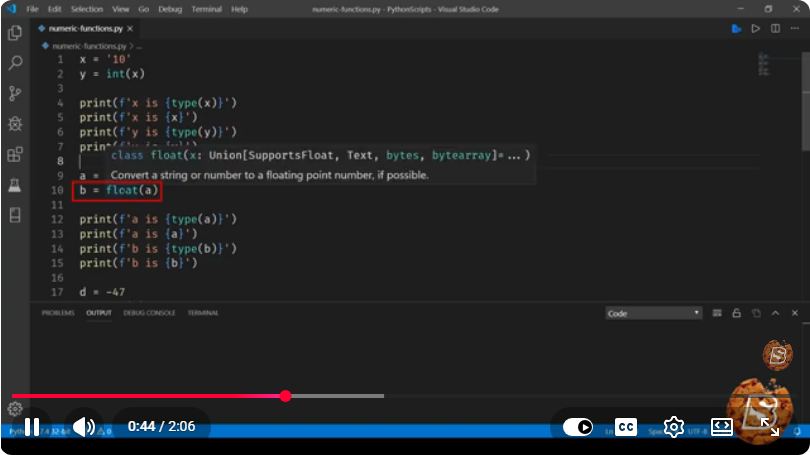
Task: Open the Explorer icon in the activity bar
Action: (x=15, y=33)
